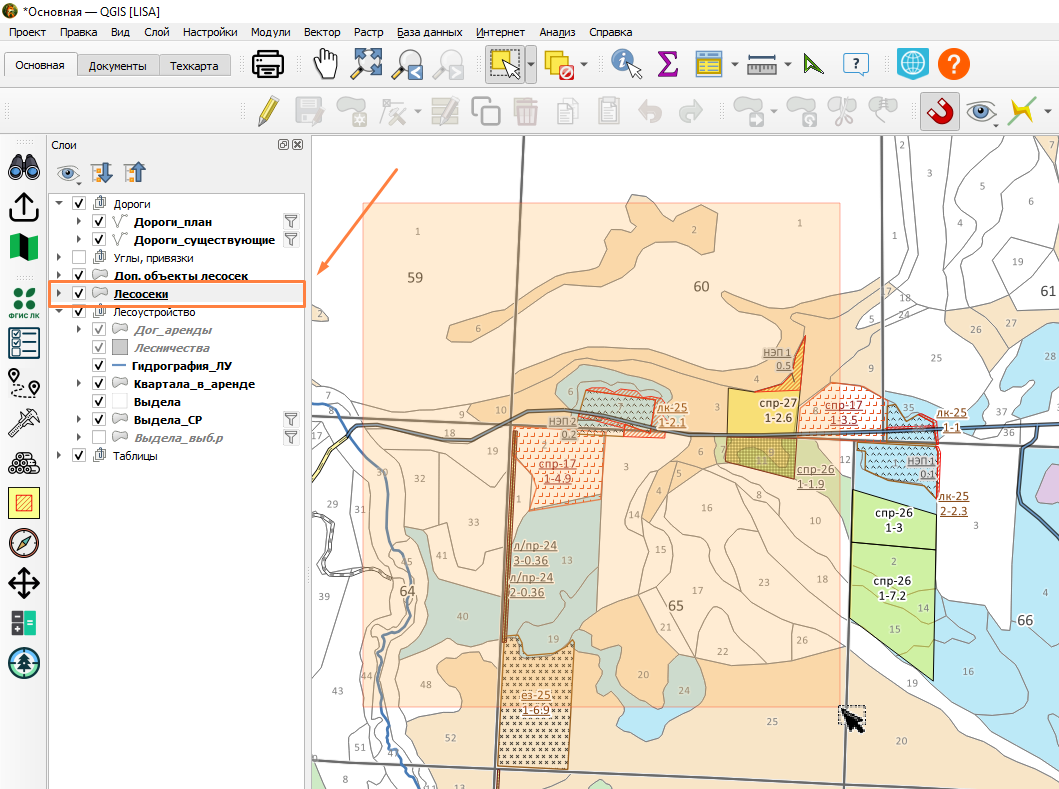Activate the Identify Features info tool
Image resolution: width=1059 pixels, height=789 pixels.
coord(626,65)
